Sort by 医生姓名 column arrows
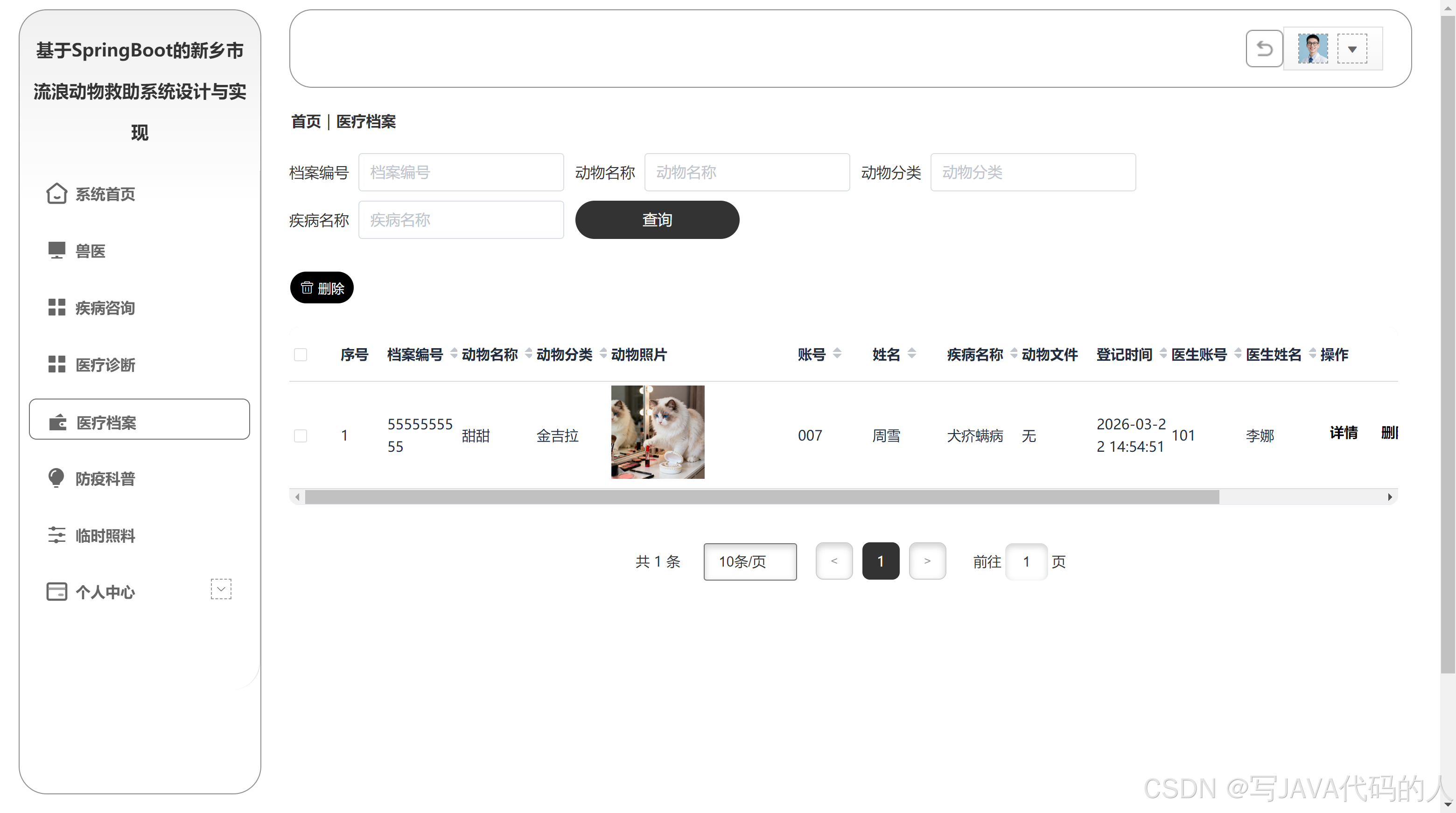This screenshot has width=1456, height=813. [1312, 354]
